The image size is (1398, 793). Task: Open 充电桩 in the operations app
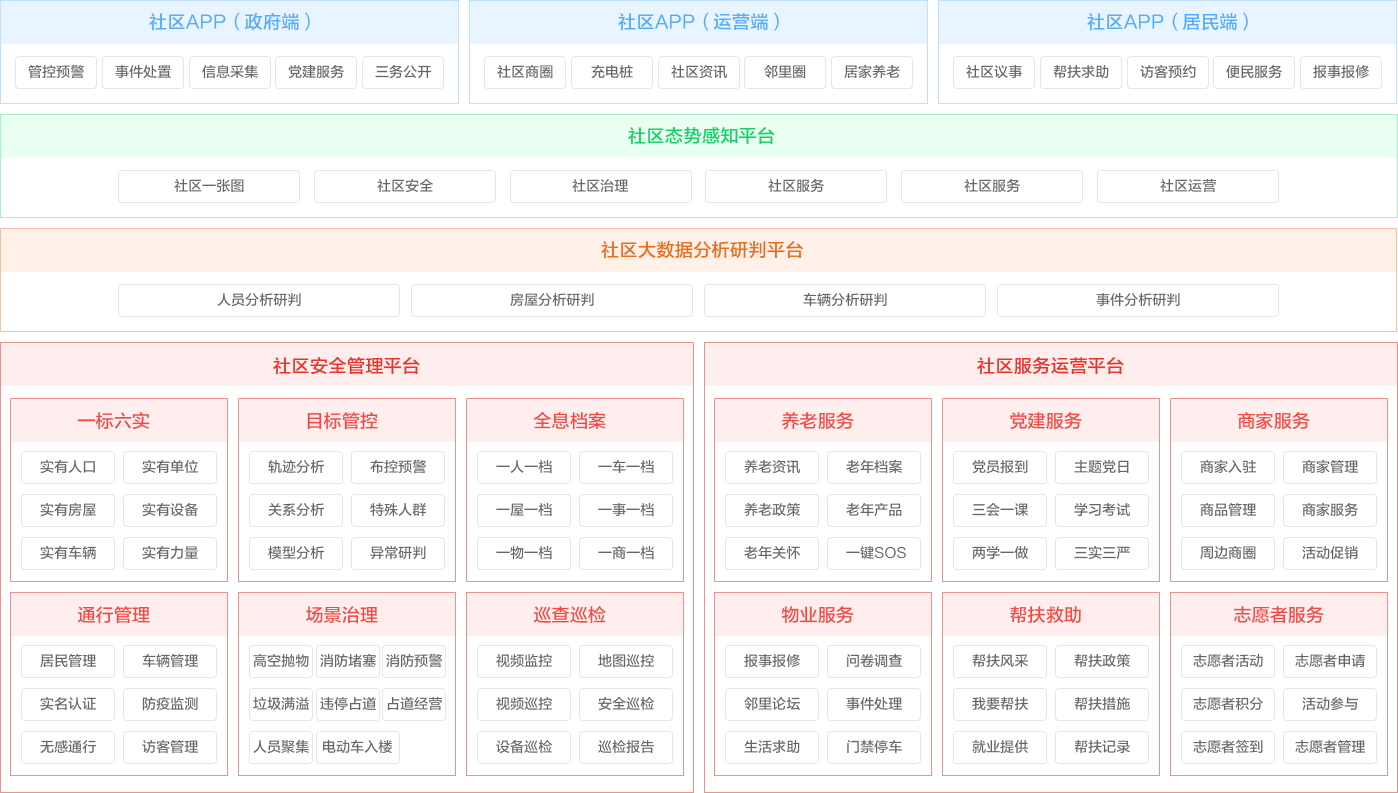pyautogui.click(x=612, y=72)
